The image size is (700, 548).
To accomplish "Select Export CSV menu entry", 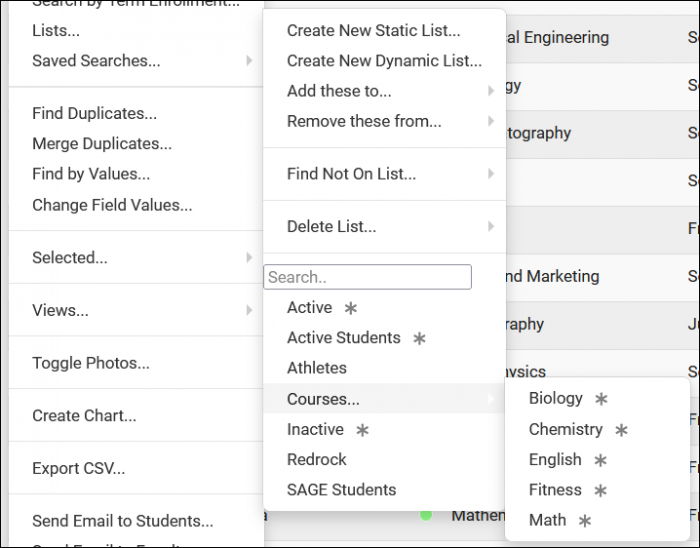I will click(78, 468).
